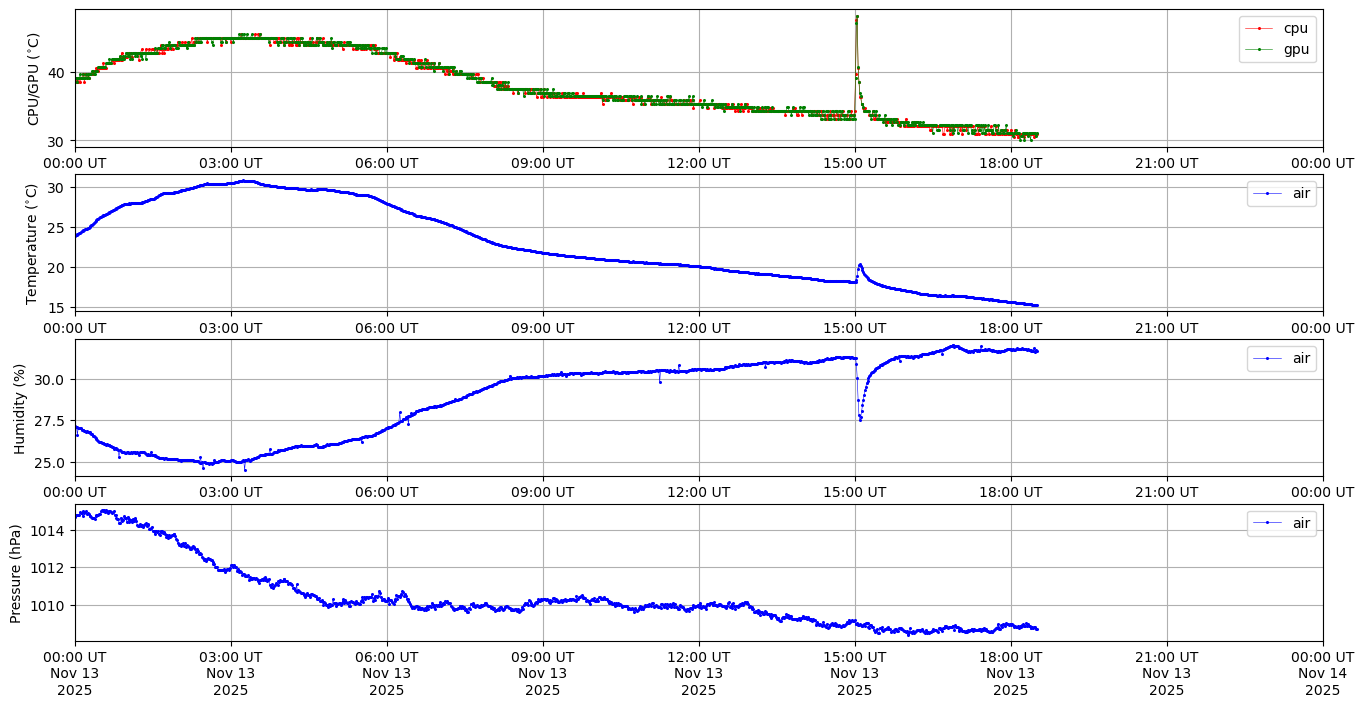Click the air temperature peak near 03:00 UT
Viewport: 1364px width, 707px height.
click(x=243, y=181)
